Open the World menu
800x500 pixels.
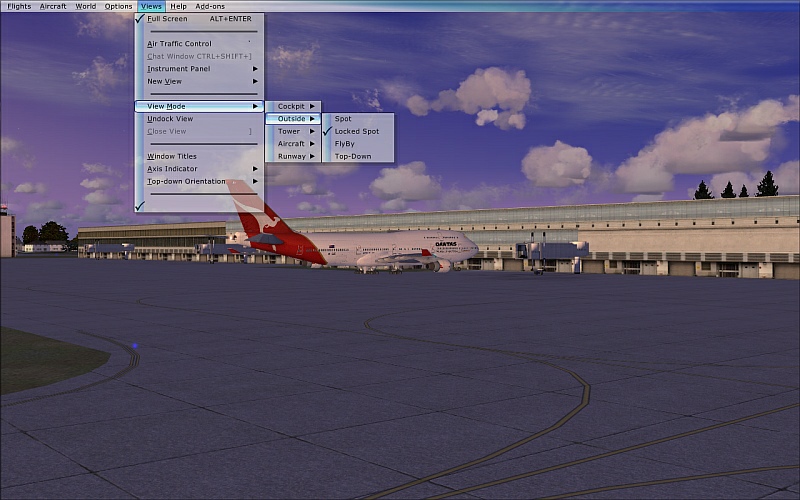click(x=85, y=6)
